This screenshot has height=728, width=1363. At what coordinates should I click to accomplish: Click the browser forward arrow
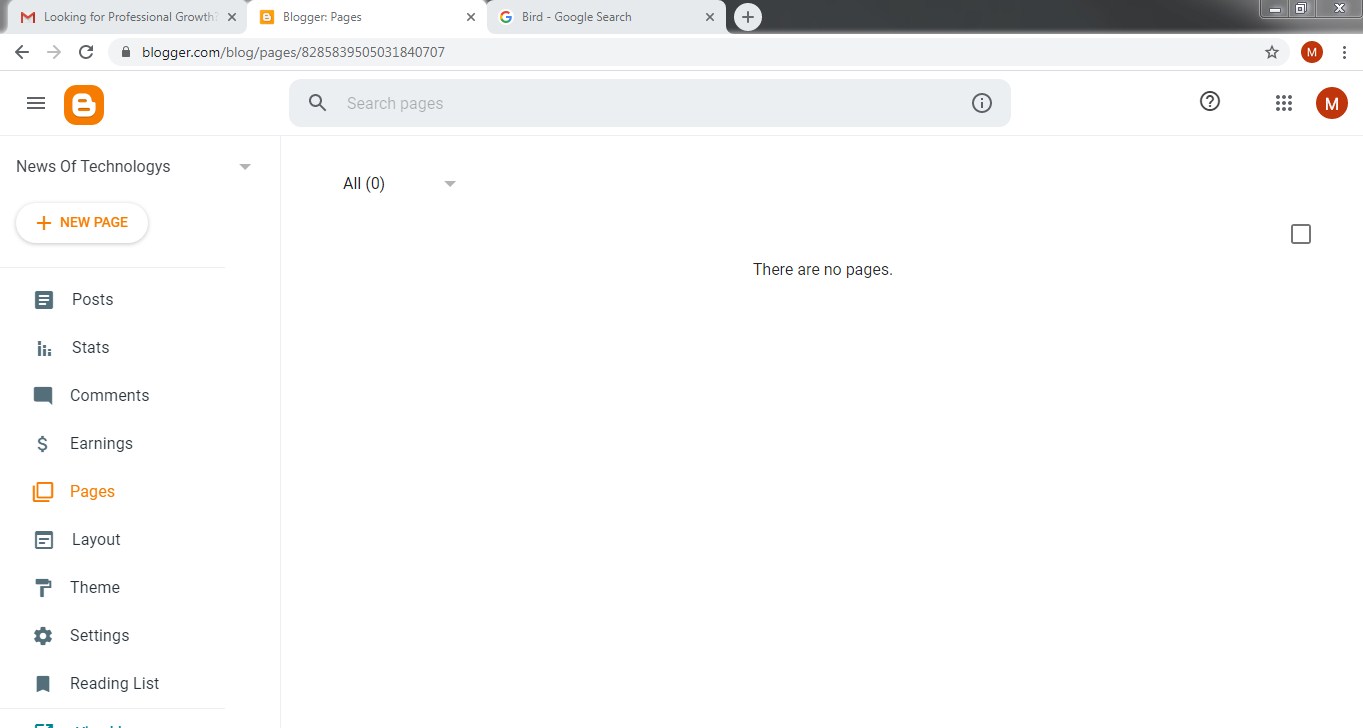click(54, 52)
